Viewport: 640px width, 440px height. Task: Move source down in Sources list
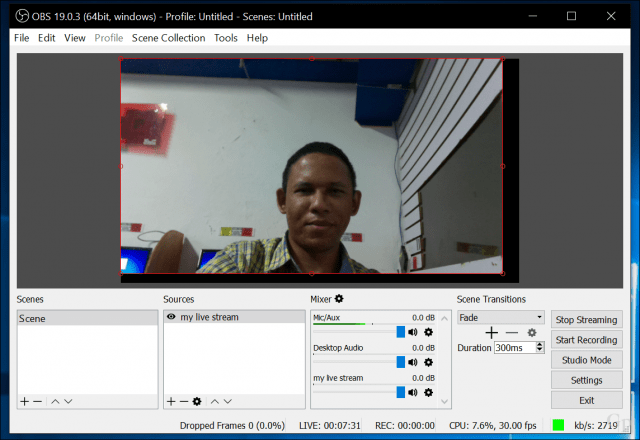pyautogui.click(x=228, y=402)
